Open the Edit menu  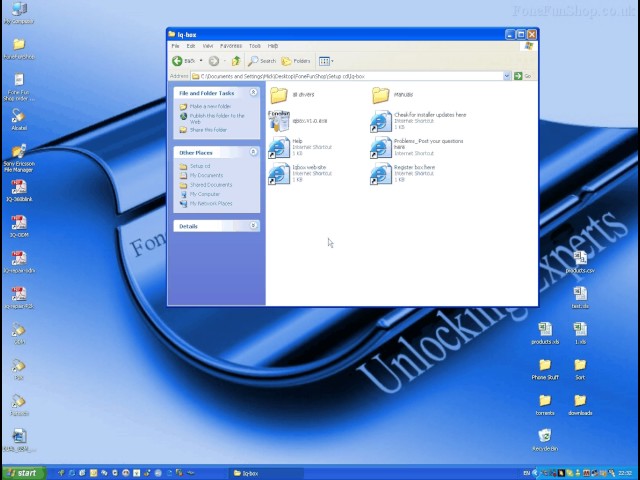click(191, 46)
